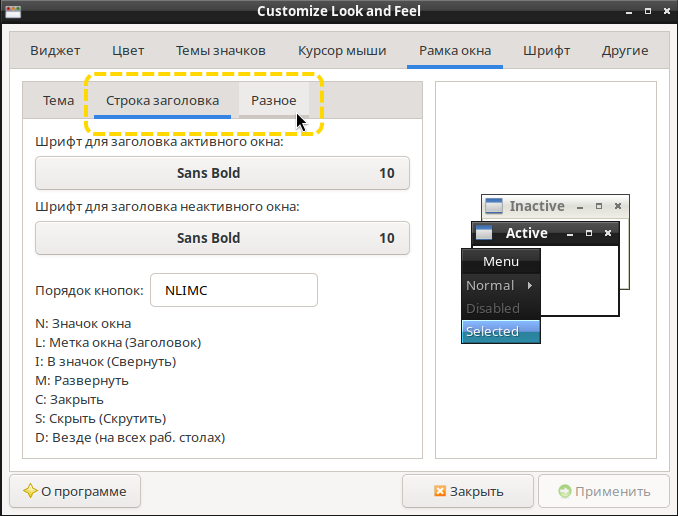This screenshot has height=516, width=678.
Task: Click the Inactive preview window icon
Action: (493, 206)
